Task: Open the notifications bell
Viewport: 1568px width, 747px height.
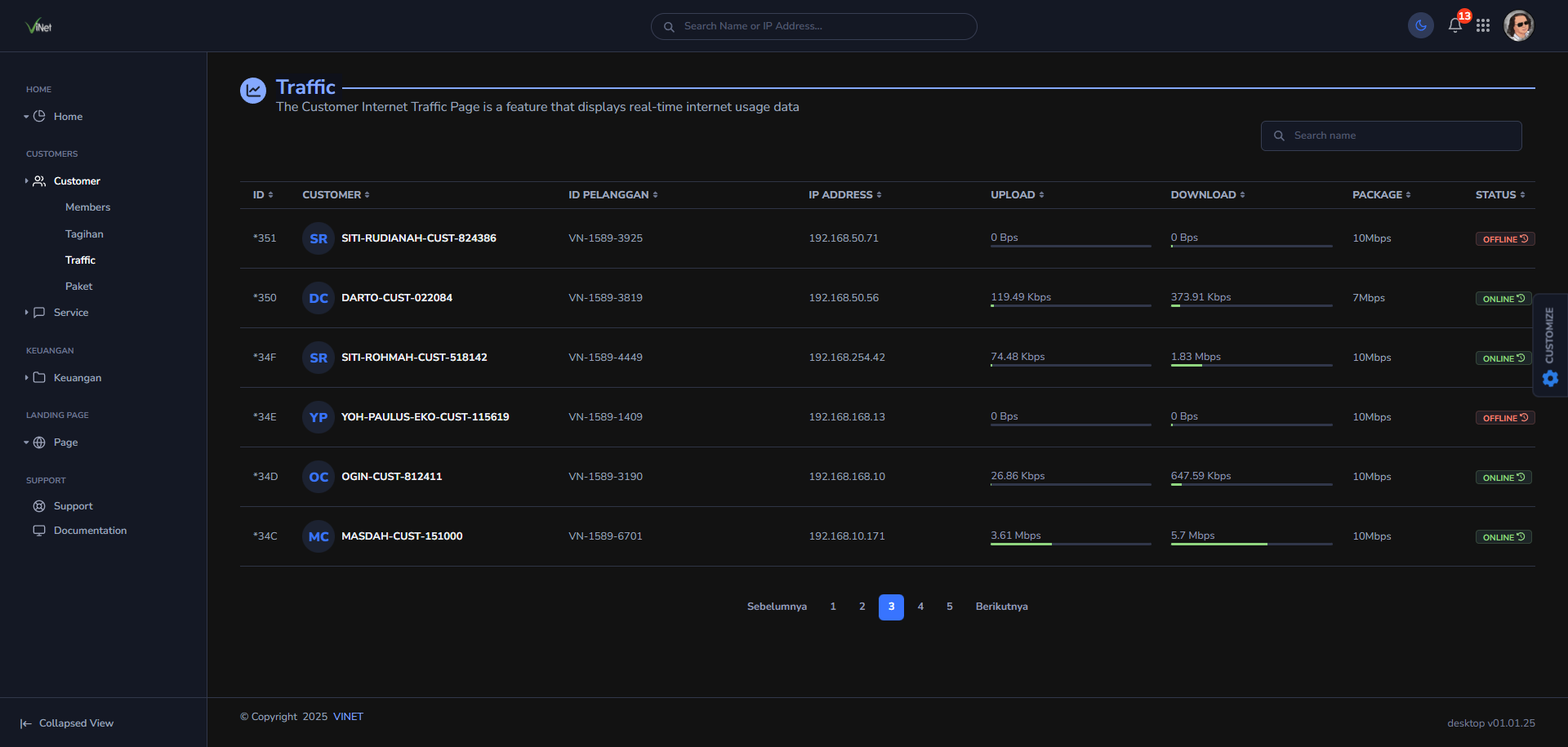Action: click(1454, 25)
